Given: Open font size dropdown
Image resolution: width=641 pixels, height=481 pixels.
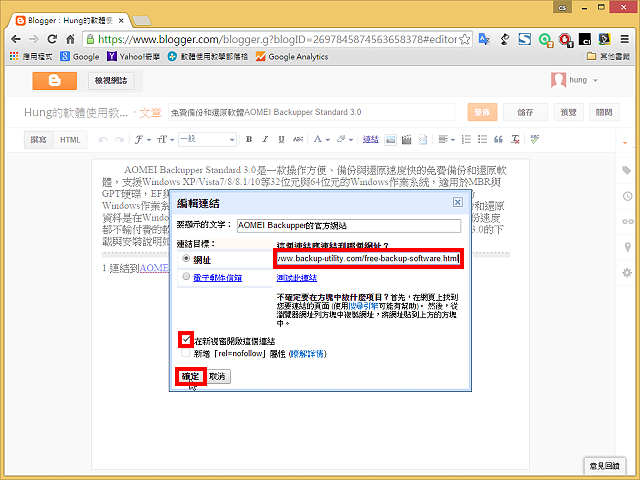Looking at the screenshot, I should (x=166, y=140).
